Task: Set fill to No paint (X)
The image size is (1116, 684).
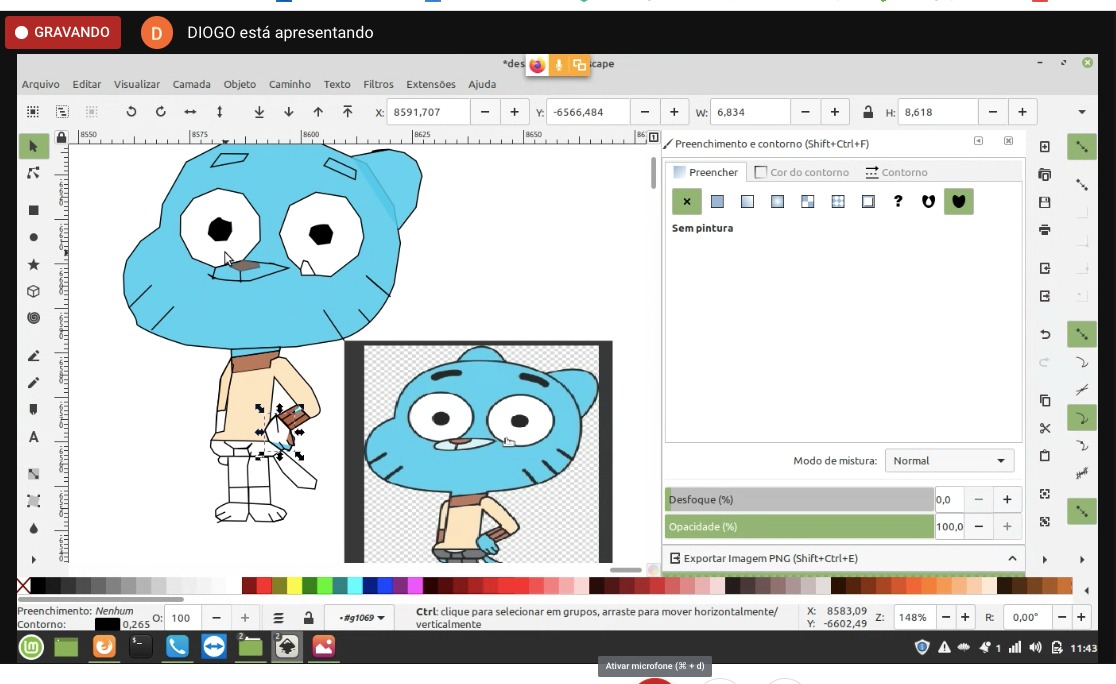Action: (x=687, y=201)
